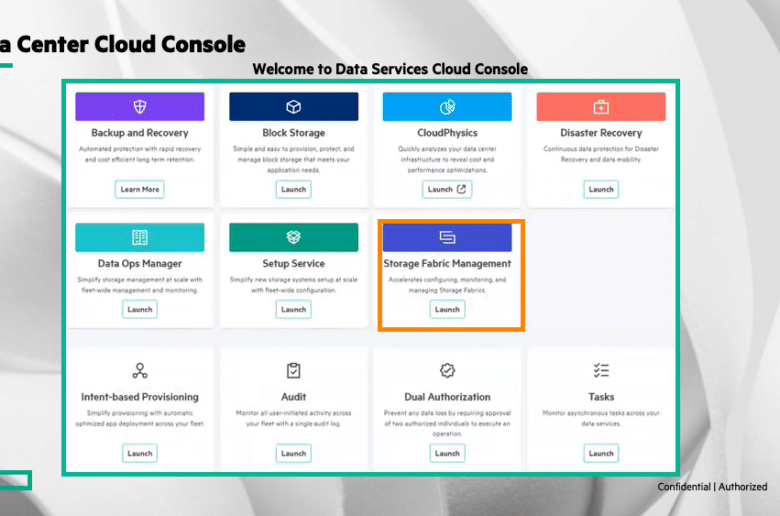
Task: Click the Dual Authorization title
Action: (x=447, y=397)
